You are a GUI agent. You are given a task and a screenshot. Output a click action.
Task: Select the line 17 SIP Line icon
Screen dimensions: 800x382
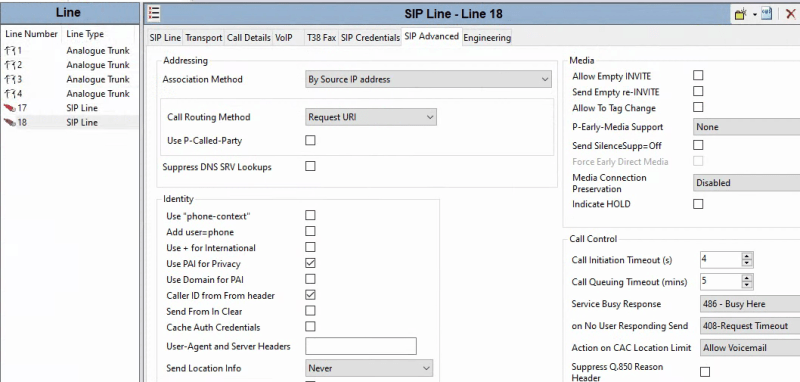click(10, 108)
